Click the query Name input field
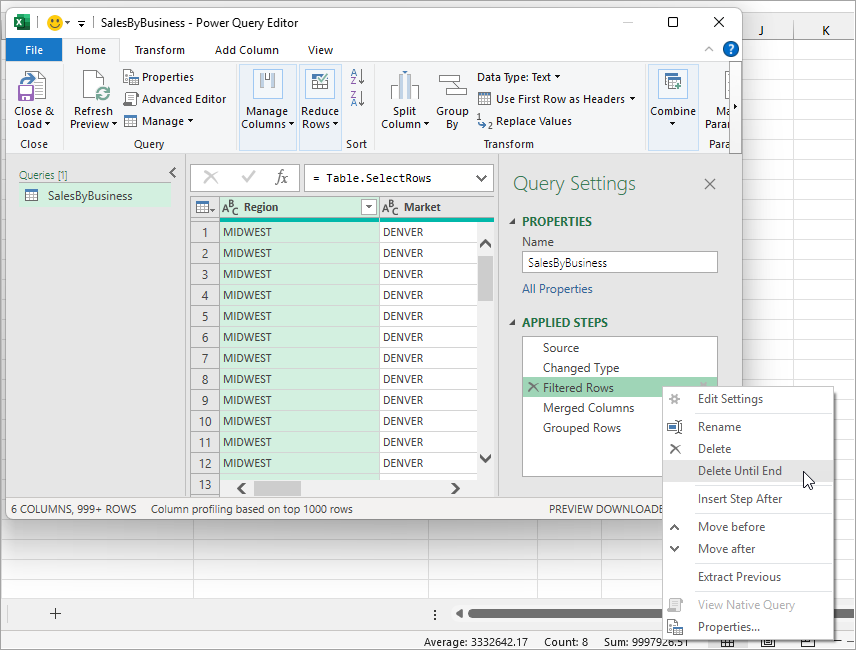 tap(620, 263)
